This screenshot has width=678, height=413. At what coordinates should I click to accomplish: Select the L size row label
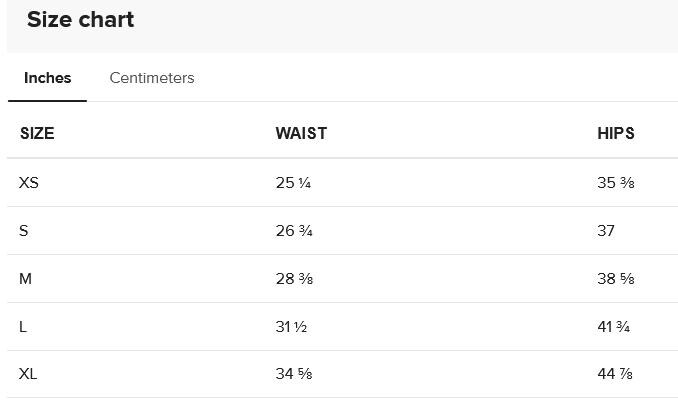click(x=22, y=327)
